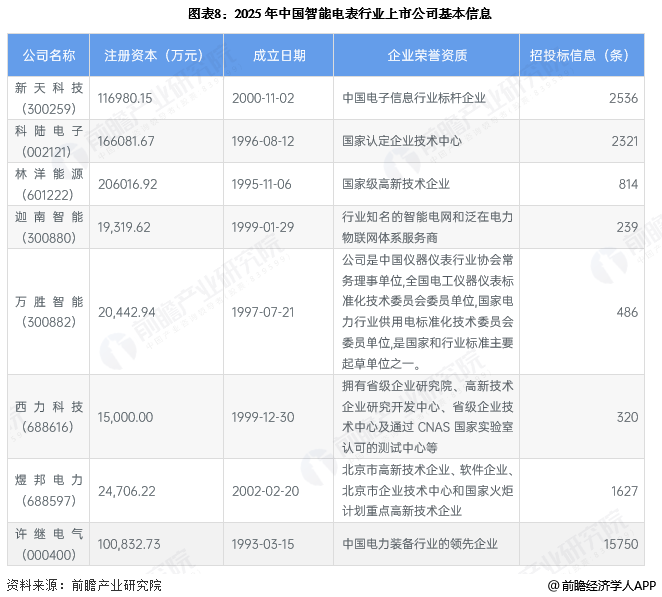Select the 成立日期 column header
662x597 pixels.
(279, 55)
